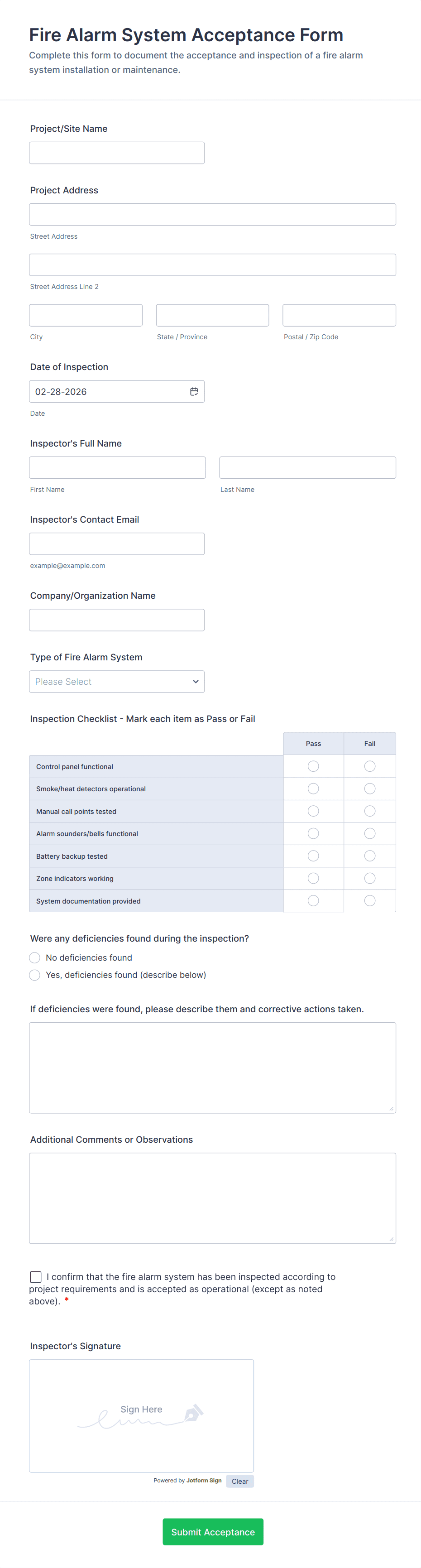Click the deficiencies description text area
The image size is (421, 1568).
coord(212,1068)
